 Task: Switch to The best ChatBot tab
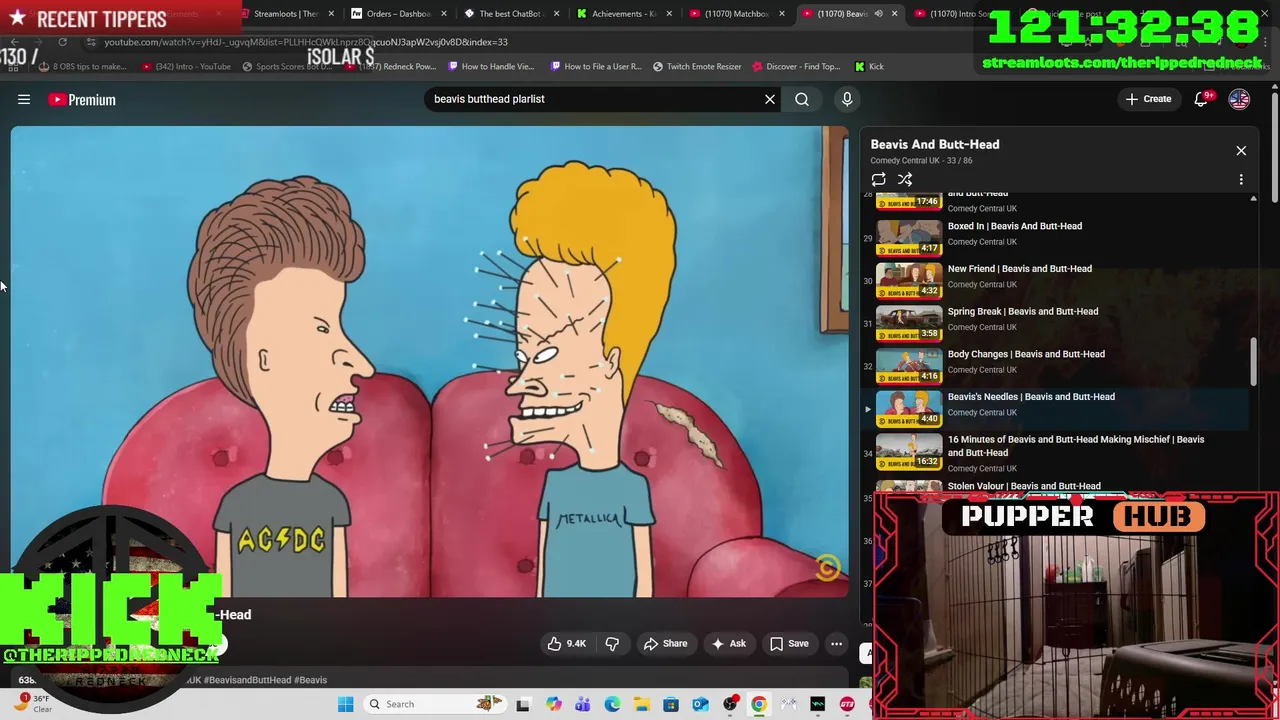pos(510,14)
